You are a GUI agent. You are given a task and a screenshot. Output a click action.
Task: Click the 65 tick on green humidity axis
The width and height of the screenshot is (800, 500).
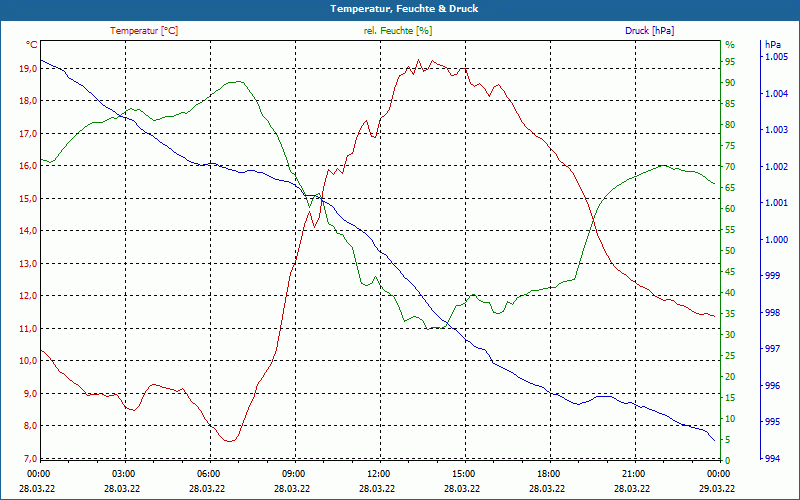point(730,188)
